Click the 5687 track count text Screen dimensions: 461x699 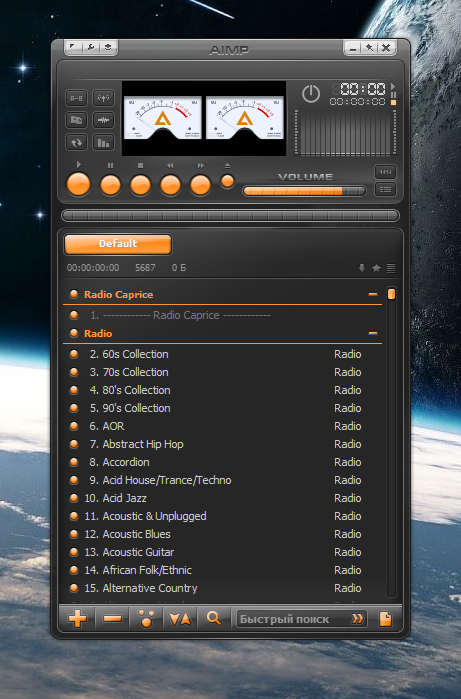coord(145,268)
